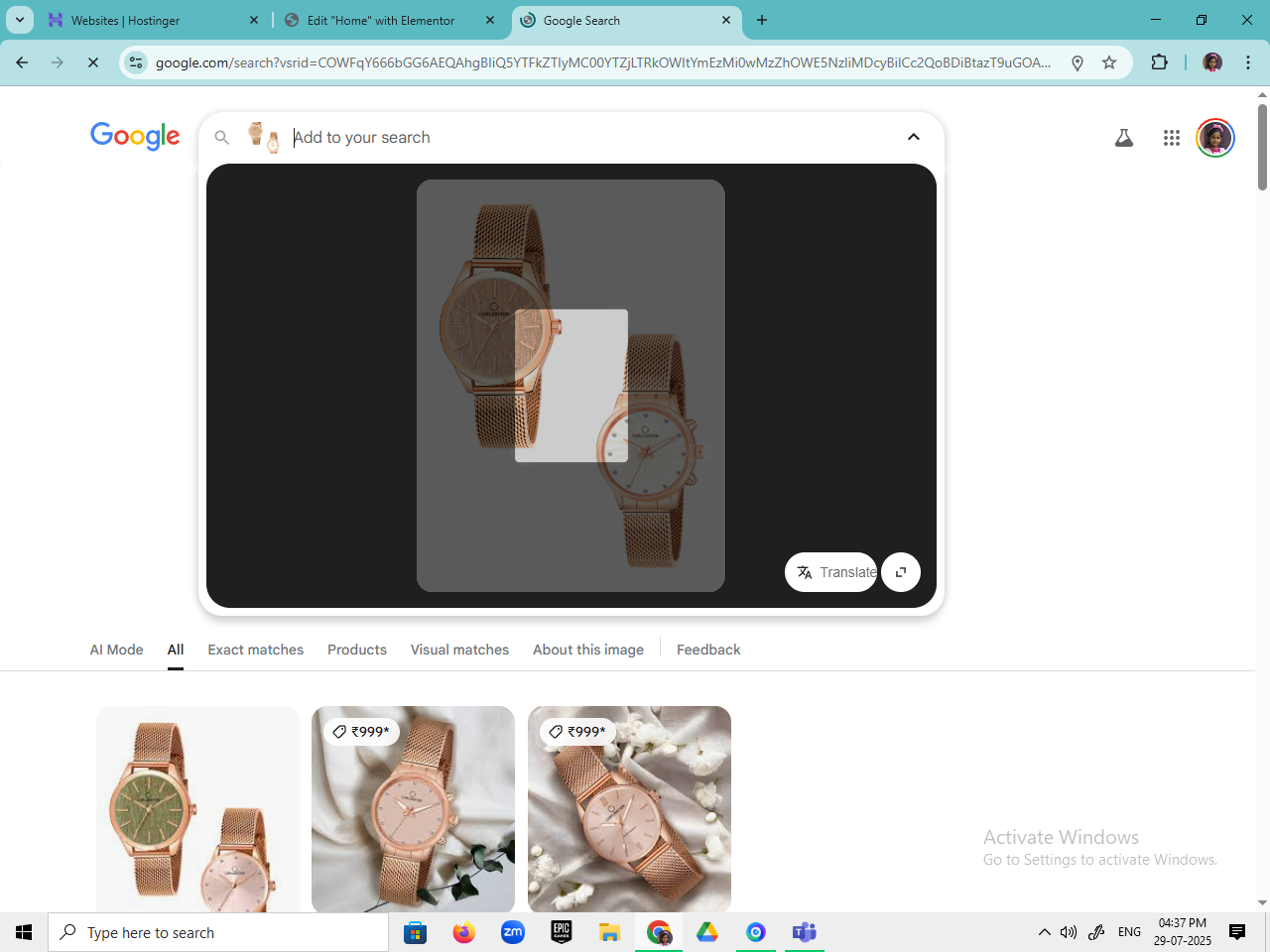Select the Exact matches tab

(x=255, y=650)
